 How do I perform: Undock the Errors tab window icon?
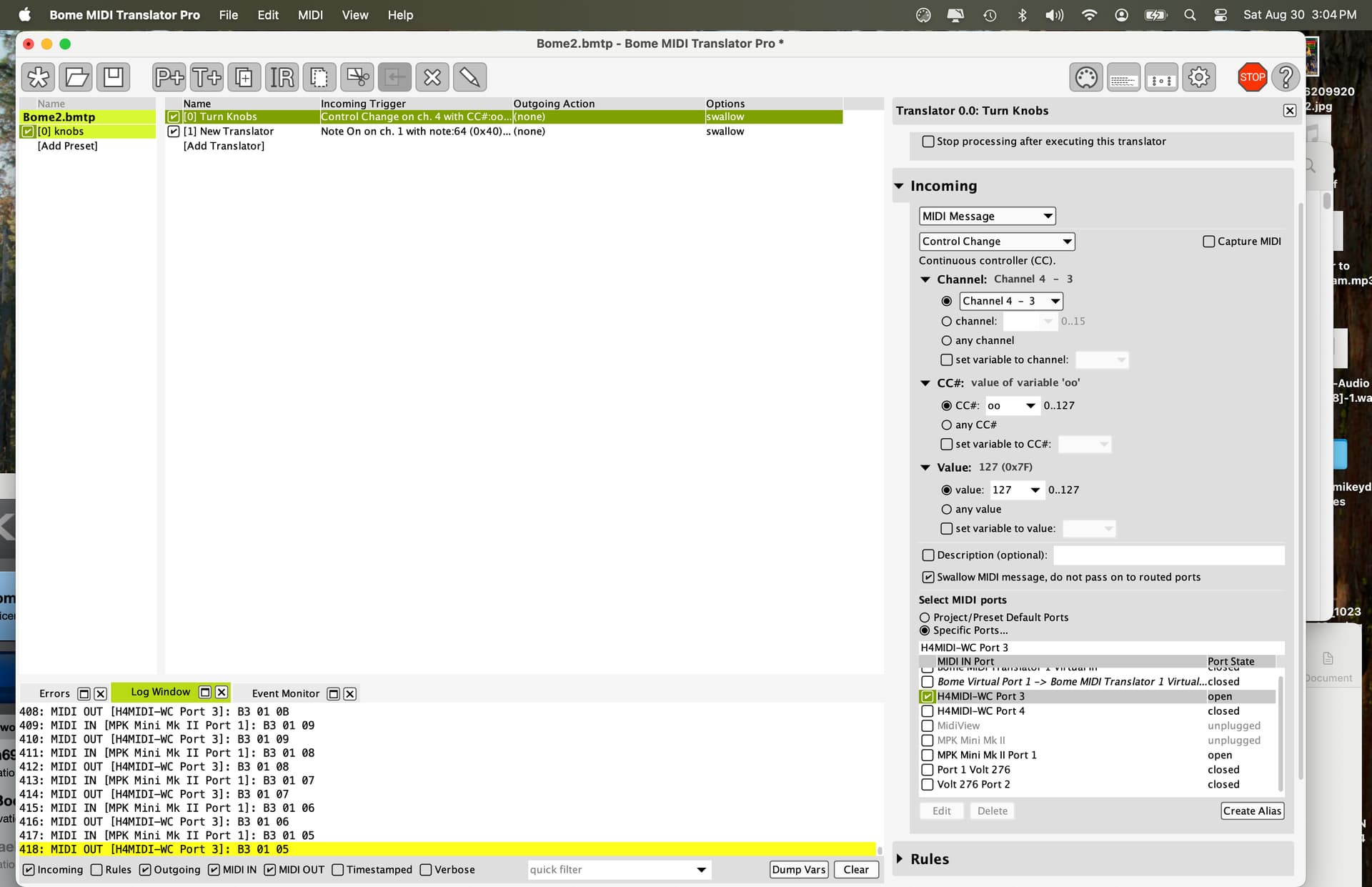click(x=84, y=693)
